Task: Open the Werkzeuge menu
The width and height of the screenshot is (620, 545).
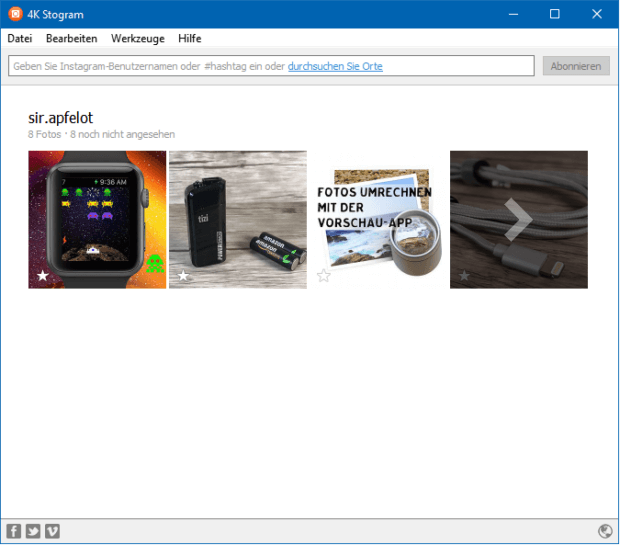Action: (138, 38)
